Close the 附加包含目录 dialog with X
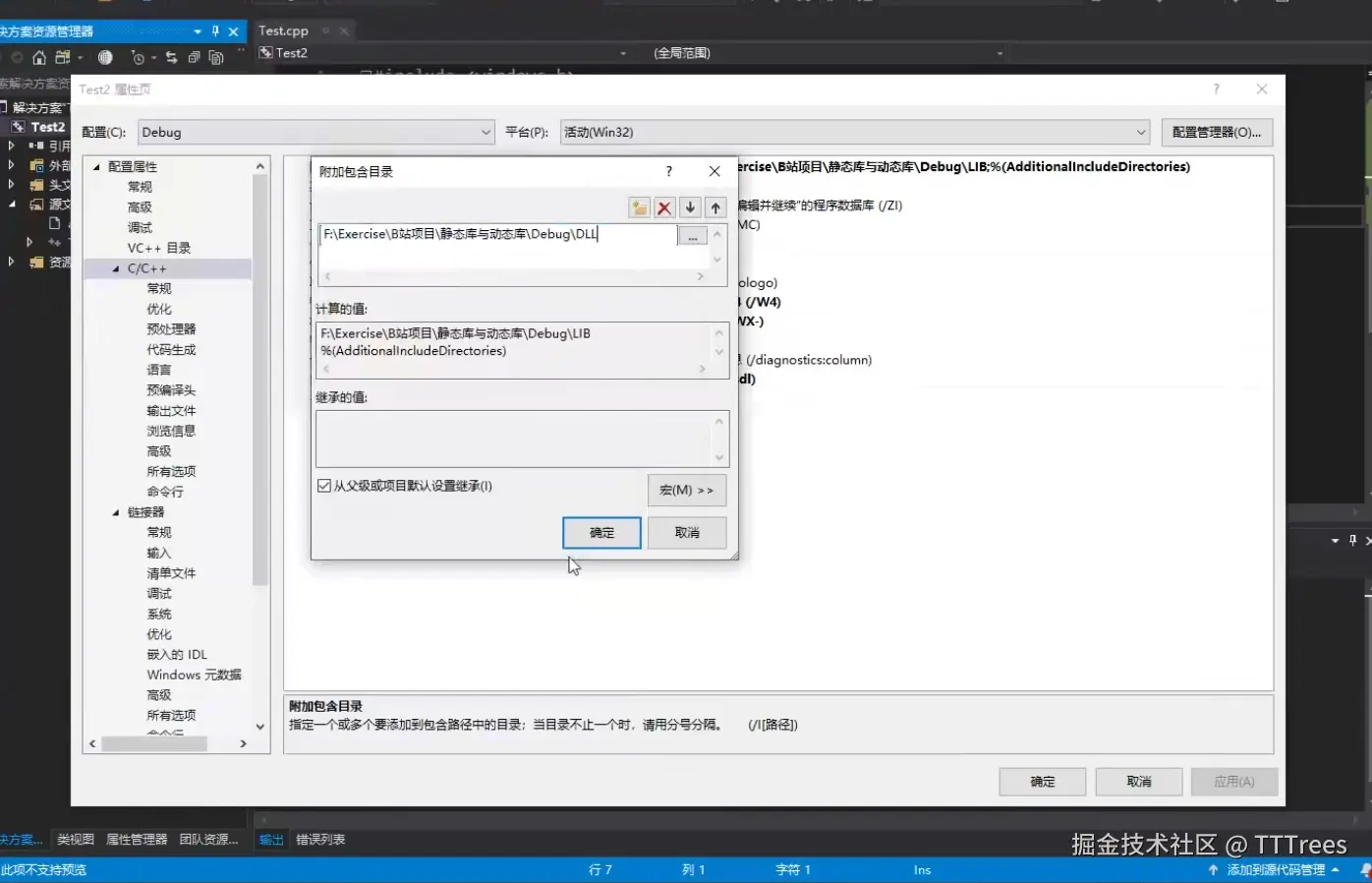Image resolution: width=1372 pixels, height=883 pixels. coord(715,171)
